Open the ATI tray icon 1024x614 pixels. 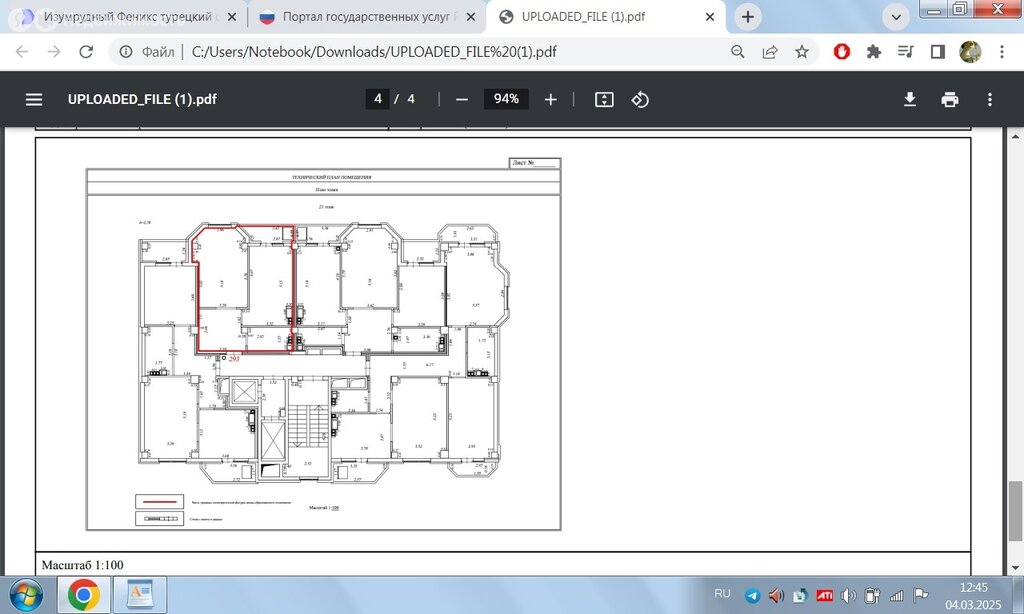pos(824,596)
